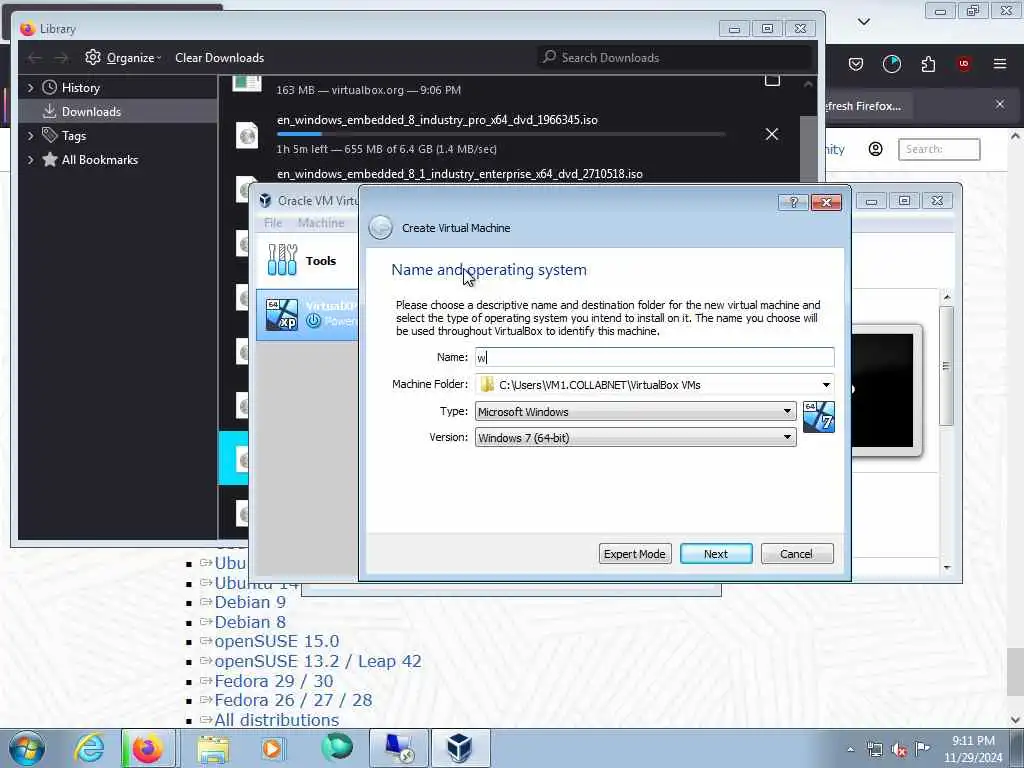Screen dimensions: 1024x768
Task: Open the Fedora 29 / 30 link
Action: pyautogui.click(x=274, y=681)
